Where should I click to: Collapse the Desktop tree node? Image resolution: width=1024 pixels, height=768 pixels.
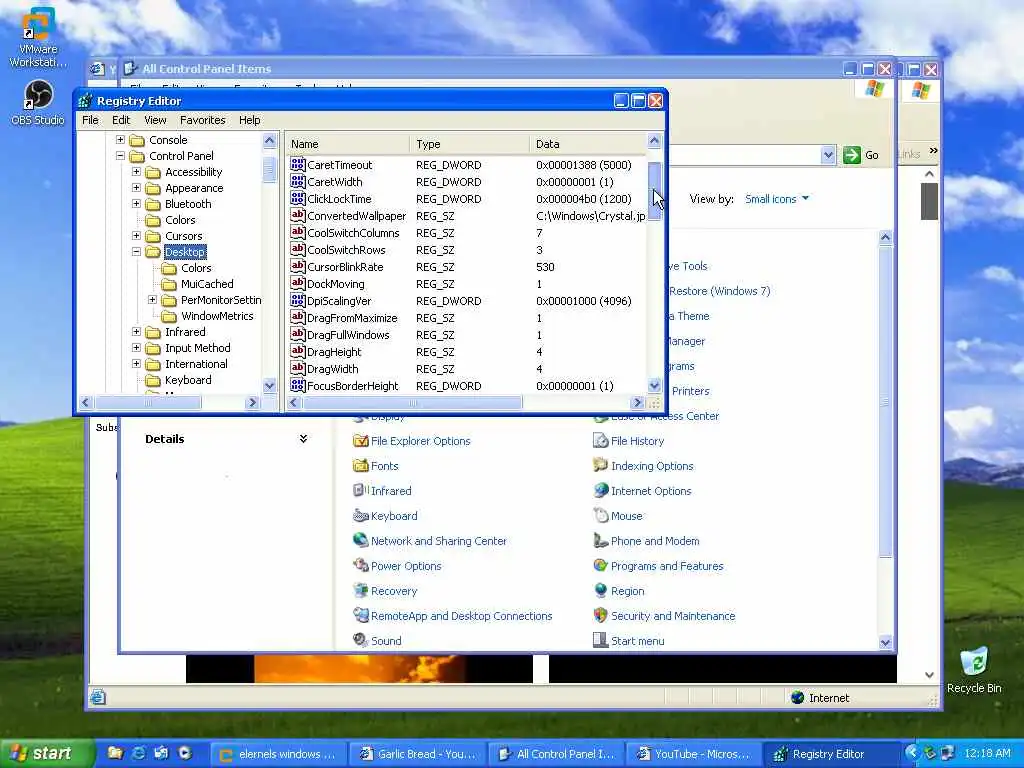(136, 252)
